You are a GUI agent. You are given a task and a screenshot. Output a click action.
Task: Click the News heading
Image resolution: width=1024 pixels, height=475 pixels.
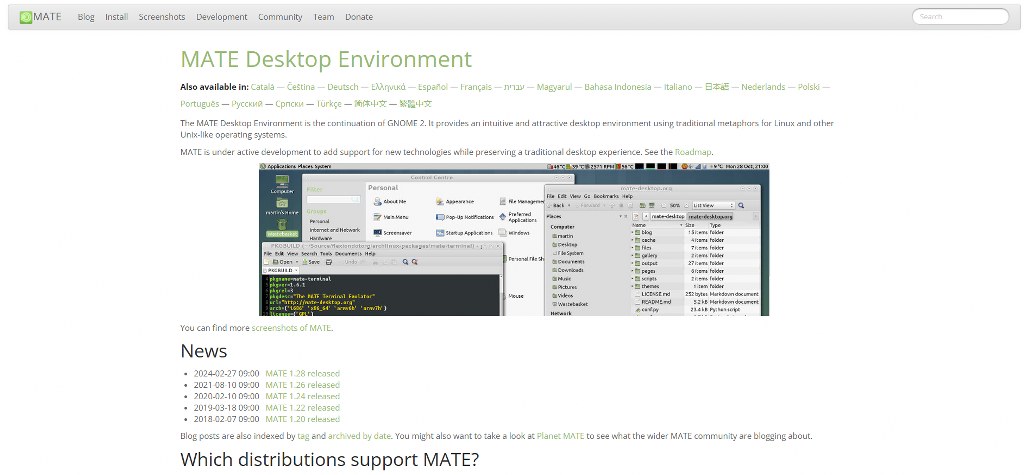[204, 351]
